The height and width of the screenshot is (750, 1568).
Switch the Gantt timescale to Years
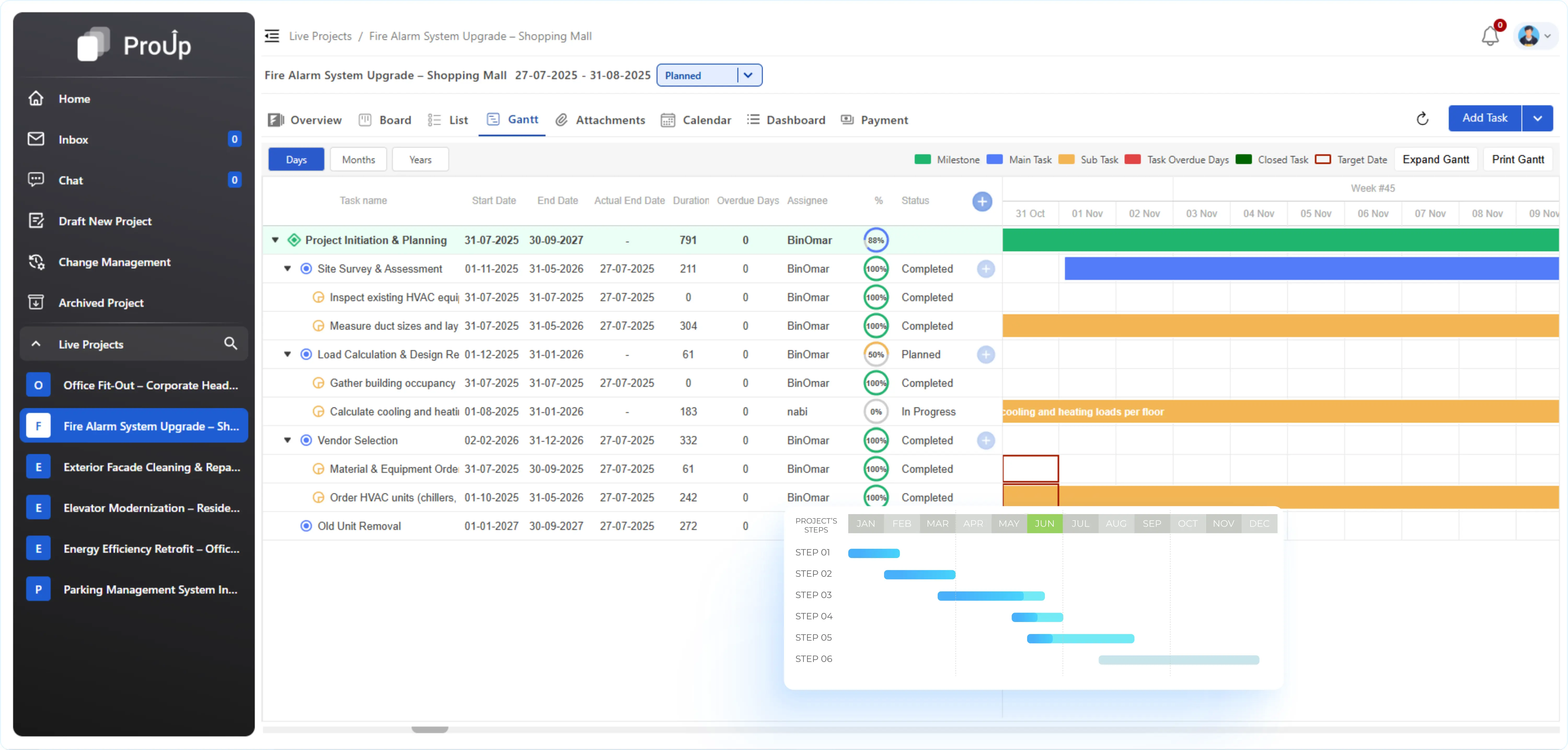[419, 159]
